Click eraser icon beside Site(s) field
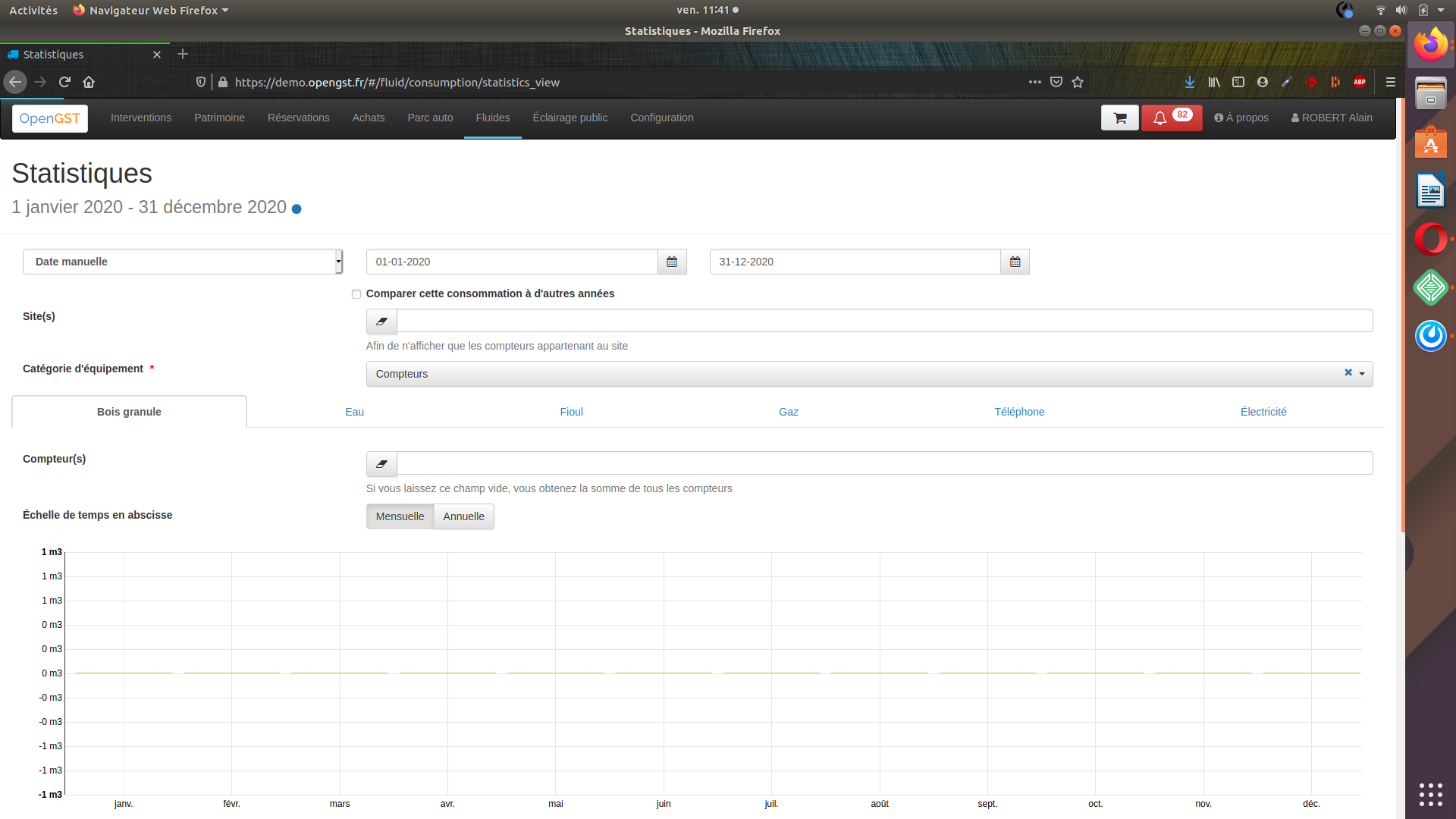Viewport: 1456px width, 819px height. coord(381,322)
